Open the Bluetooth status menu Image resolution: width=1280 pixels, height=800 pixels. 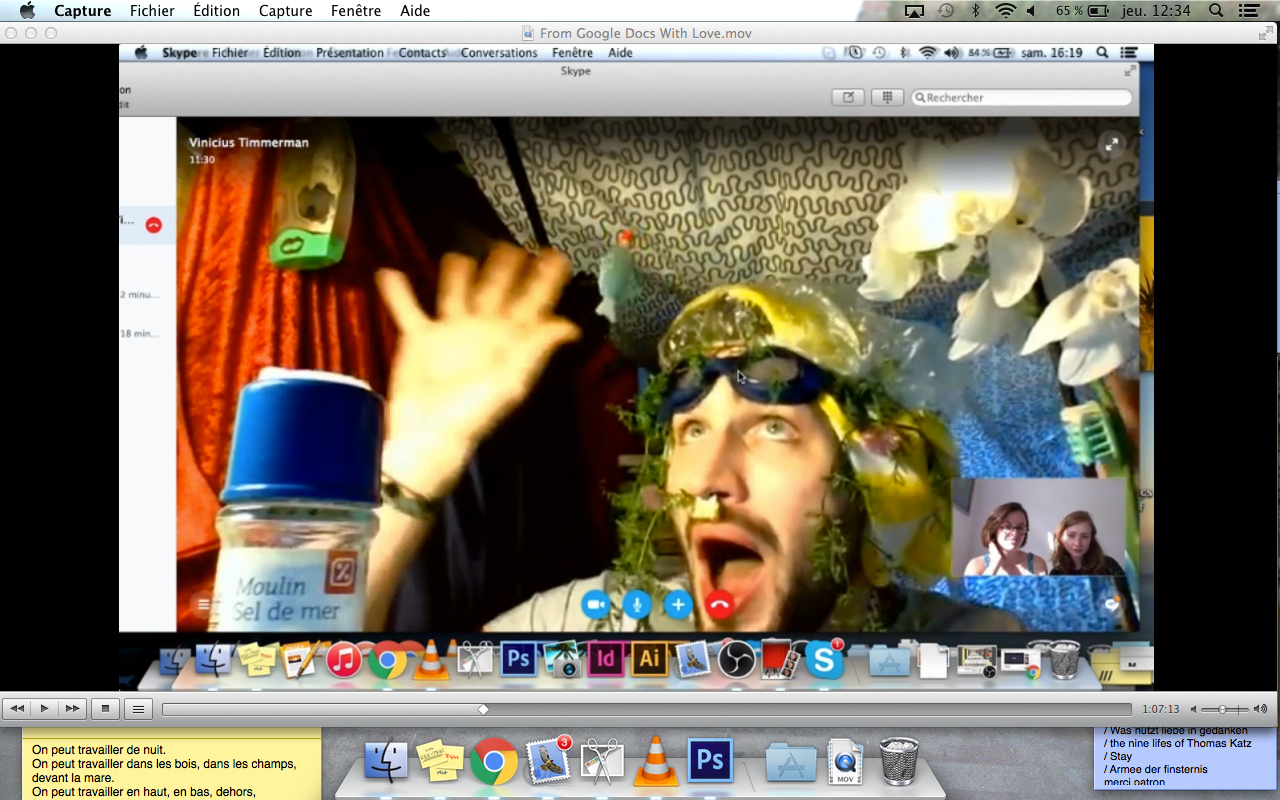(975, 11)
